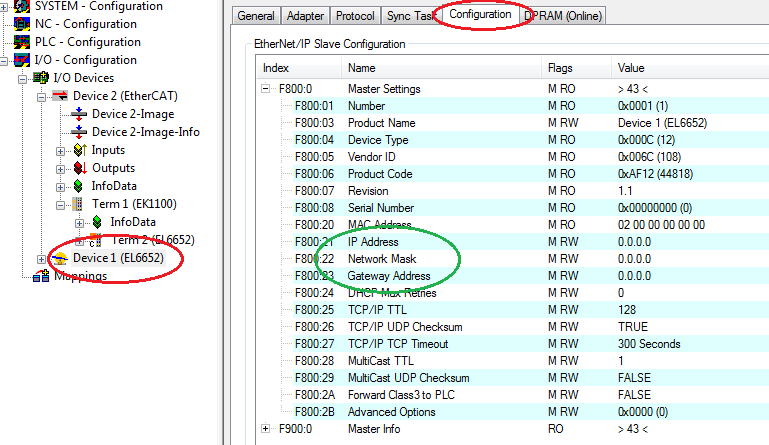The width and height of the screenshot is (769, 445).
Task: Collapse the Device 2 (EtherCAT) node
Action: click(x=42, y=97)
